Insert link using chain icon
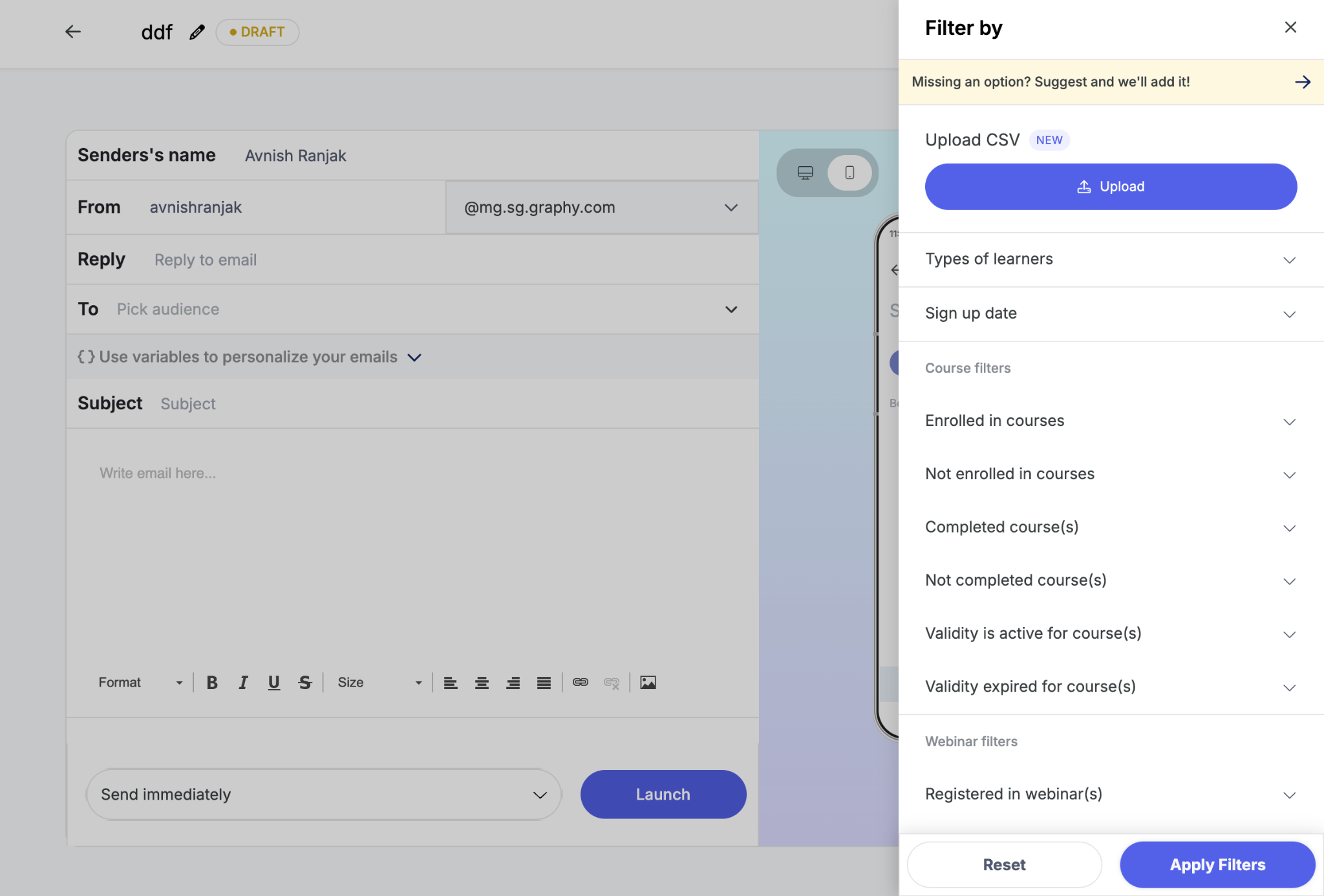This screenshot has width=1324, height=896. pyautogui.click(x=581, y=683)
